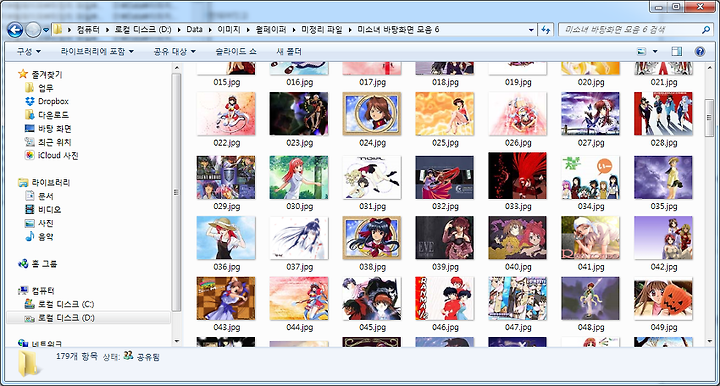Expand arrow after 월페이퍼 in breadcrumb
720x386 pixels.
pyautogui.click(x=293, y=29)
